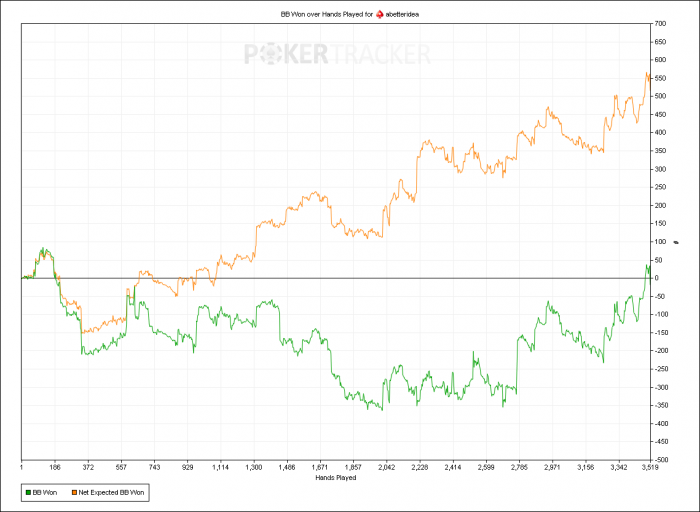Click the x-axis label 2,599

[486, 467]
